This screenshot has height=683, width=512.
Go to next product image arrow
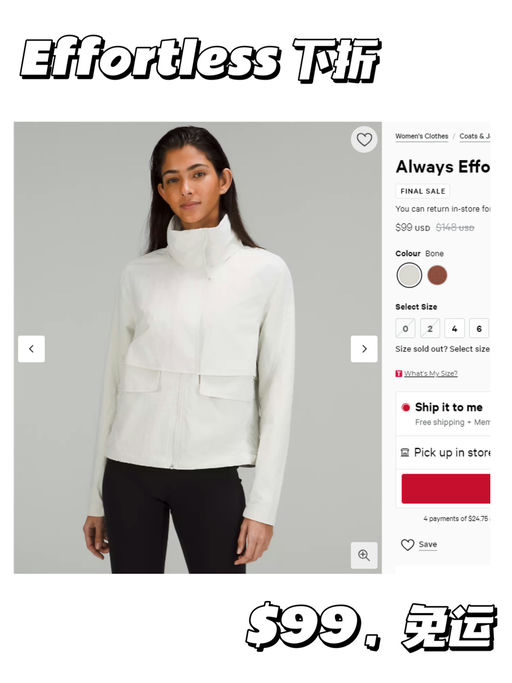(364, 348)
